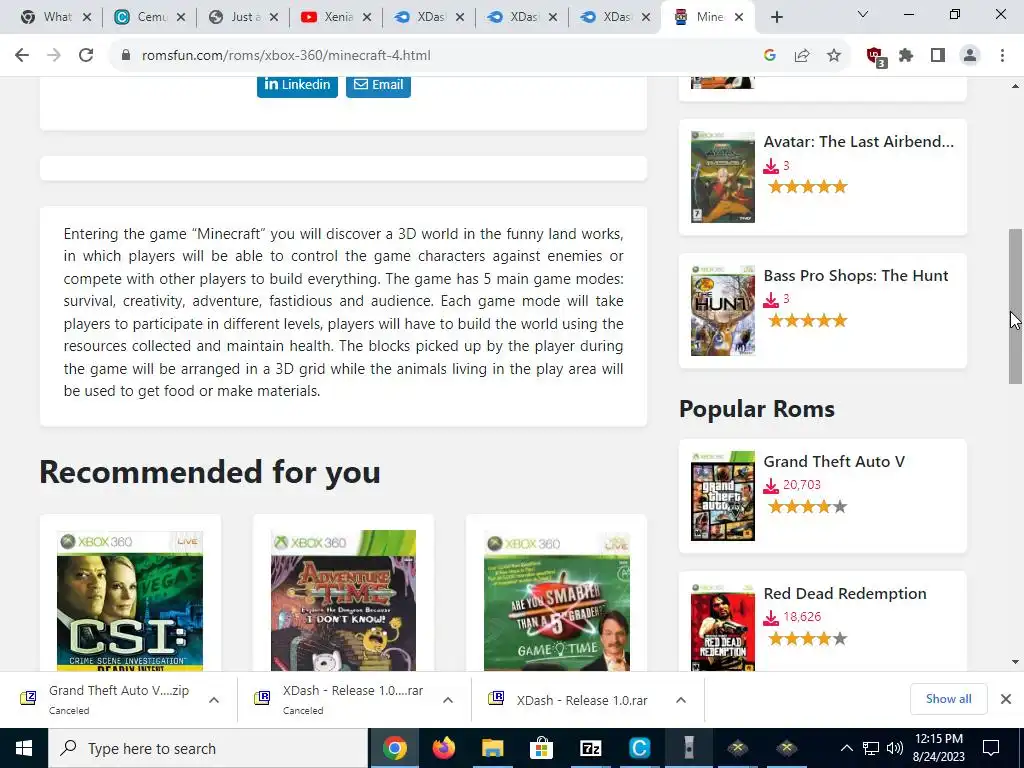The image size is (1024, 768).
Task: Open the extensions puzzle icon
Action: pyautogui.click(x=906, y=56)
